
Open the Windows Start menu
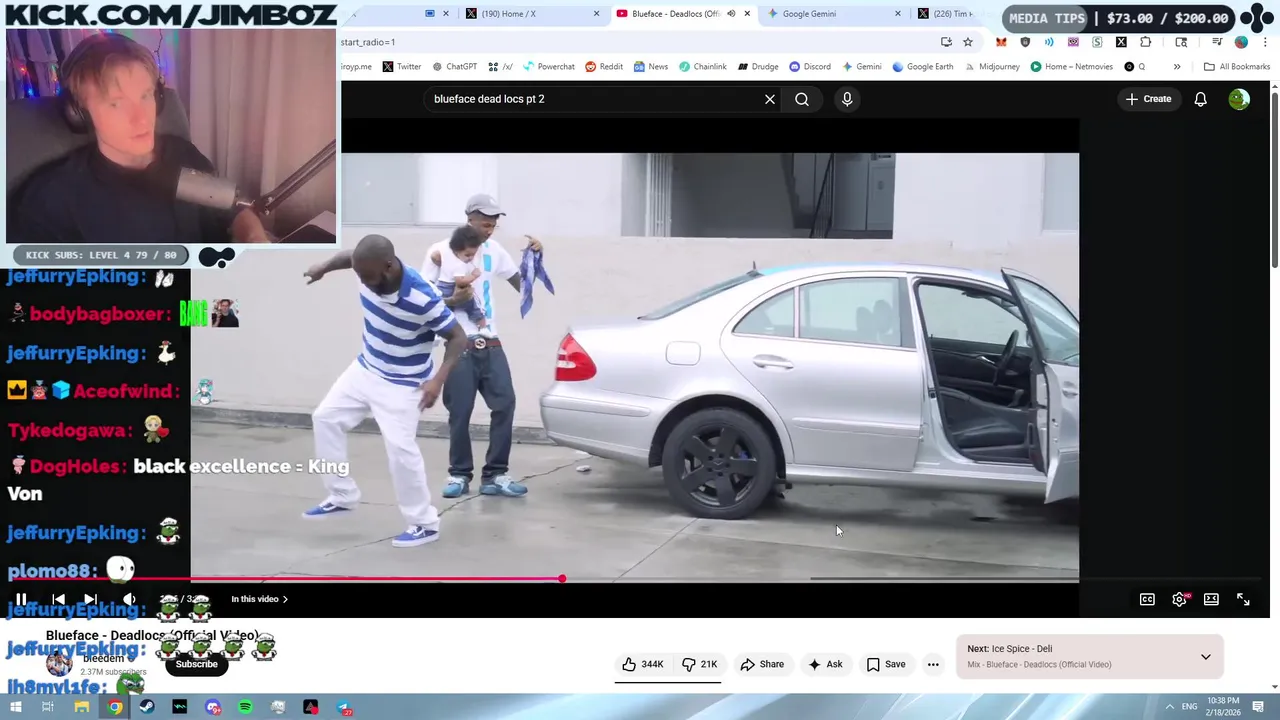pyautogui.click(x=15, y=707)
